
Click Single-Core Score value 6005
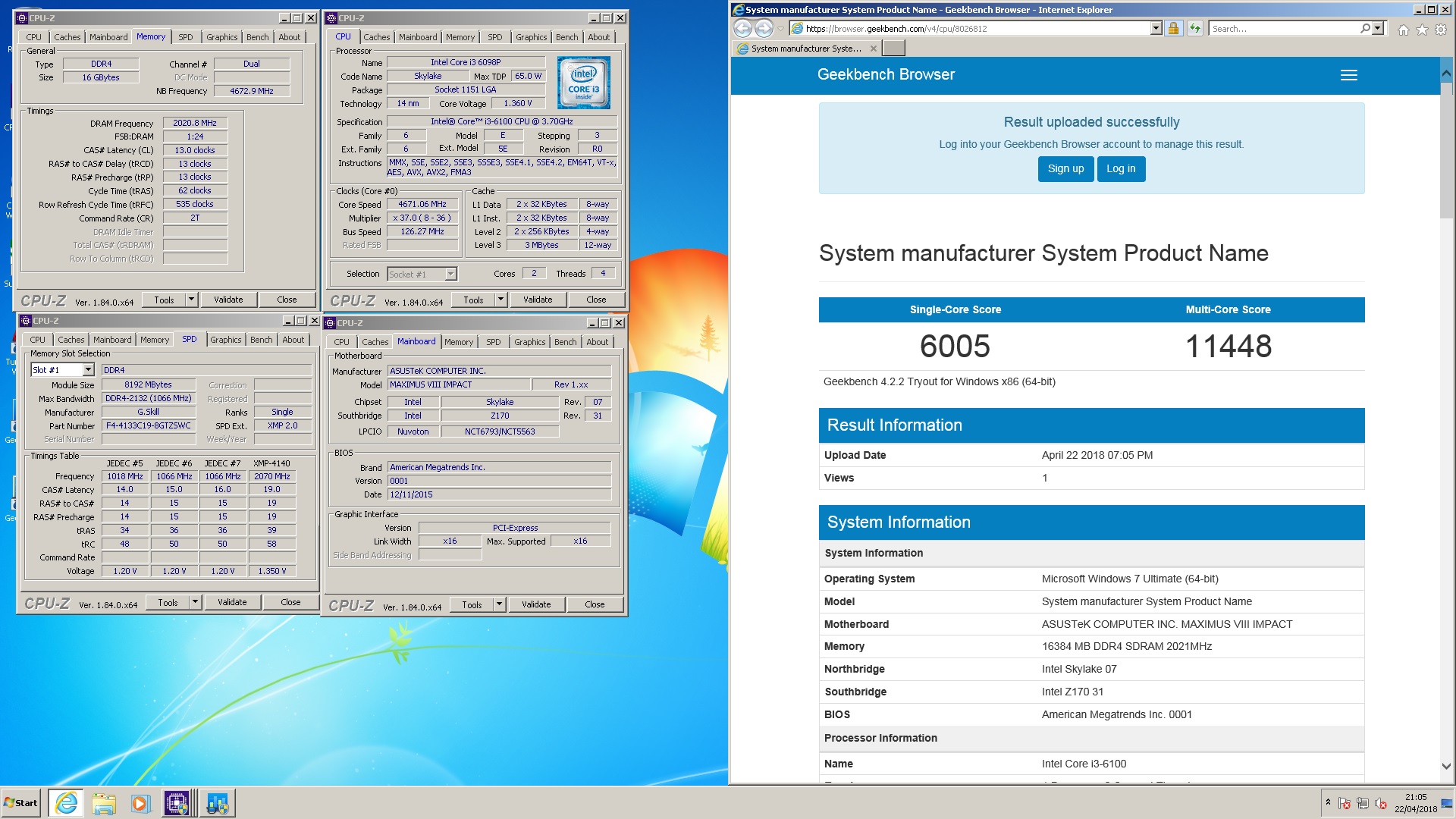coord(955,347)
